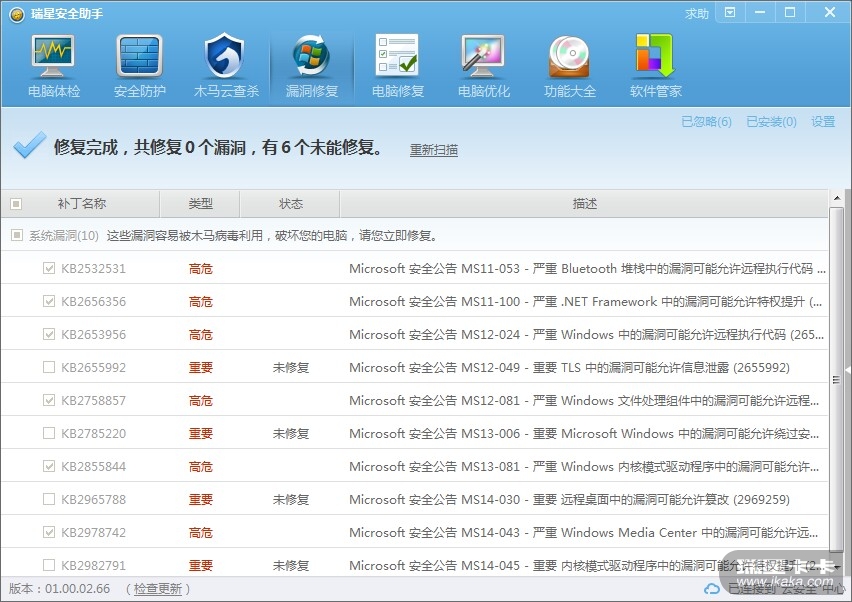The width and height of the screenshot is (852, 602).
Task: Click 检查更新 link in status bar
Action: tap(158, 589)
